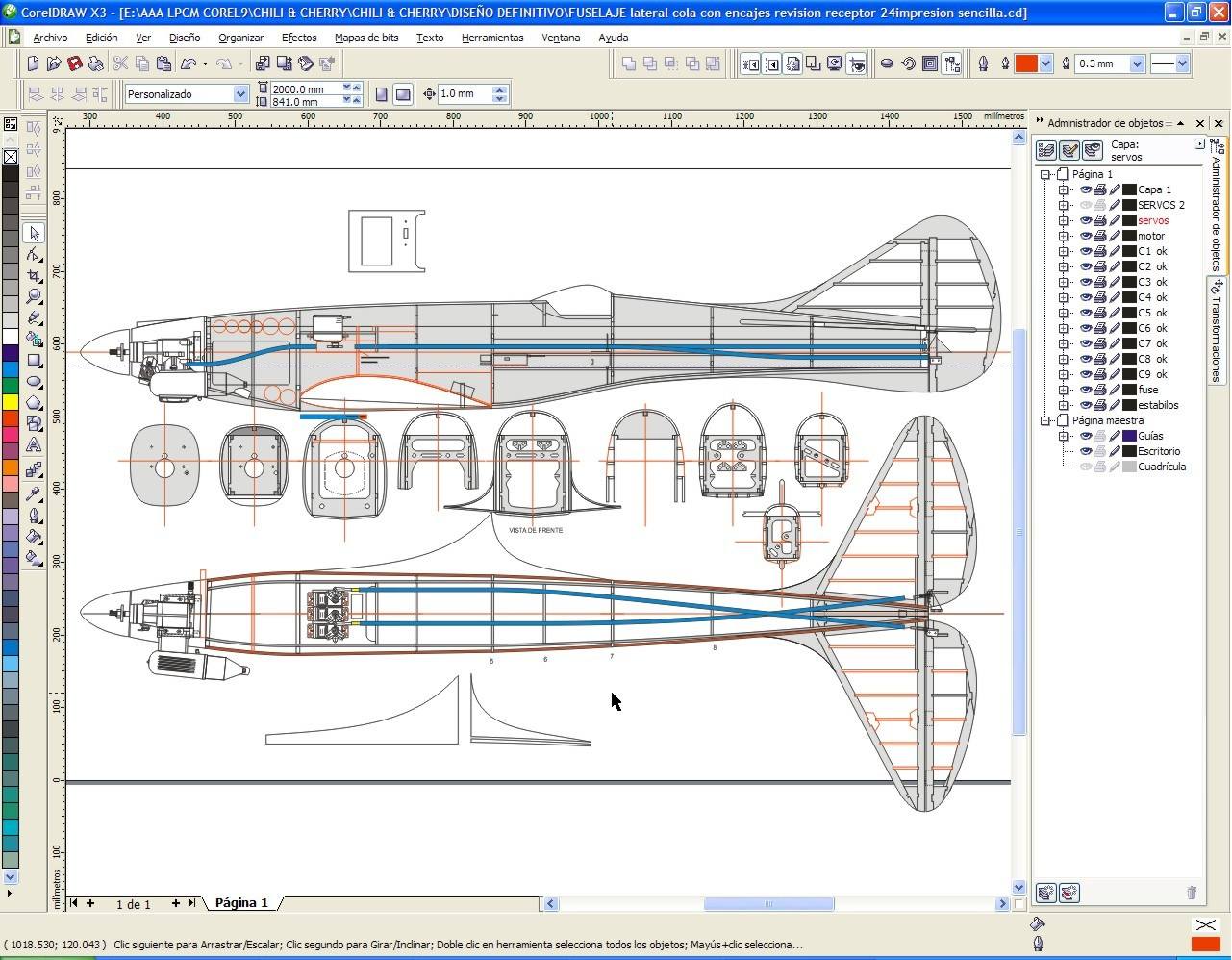
Task: Select the estabilos layer name
Action: (1158, 405)
